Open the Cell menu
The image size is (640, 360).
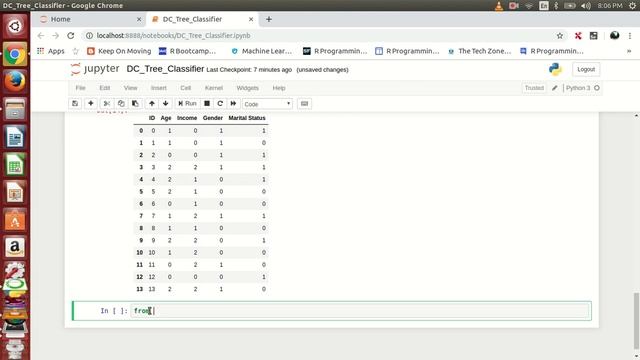coord(186,88)
